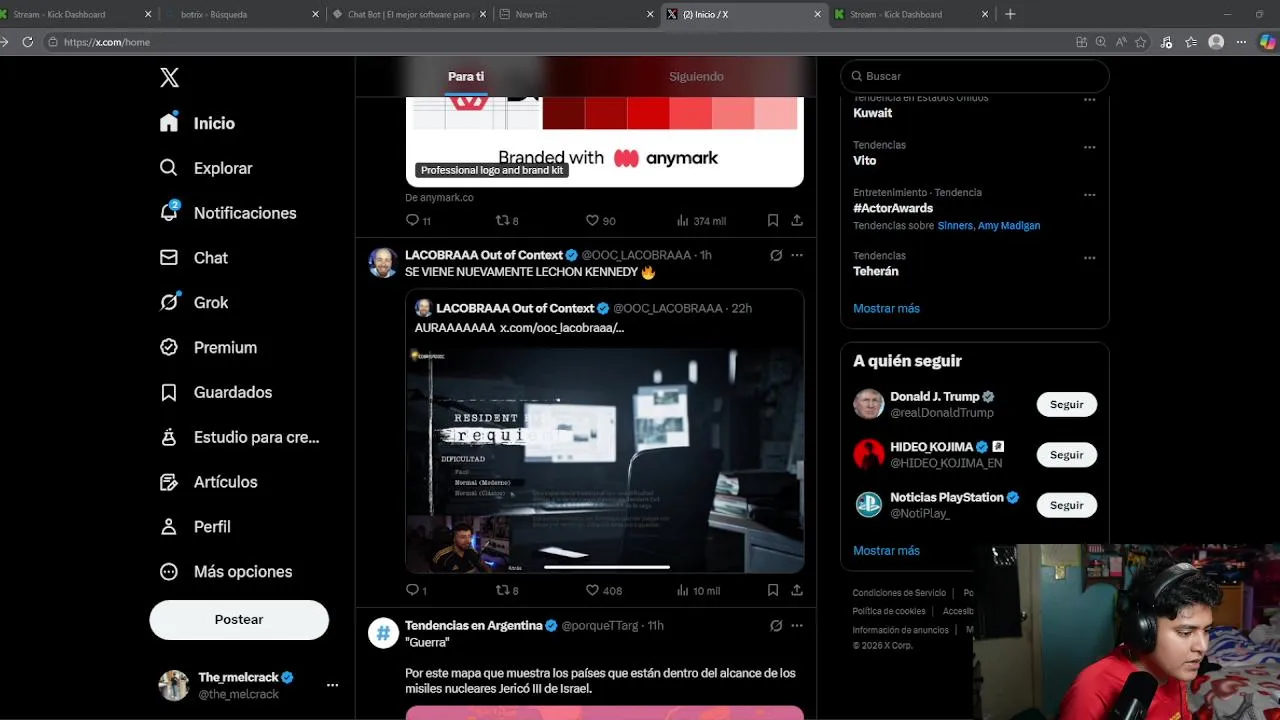
Task: Click Grok icon on Tendencias en Argentina post
Action: pos(776,625)
